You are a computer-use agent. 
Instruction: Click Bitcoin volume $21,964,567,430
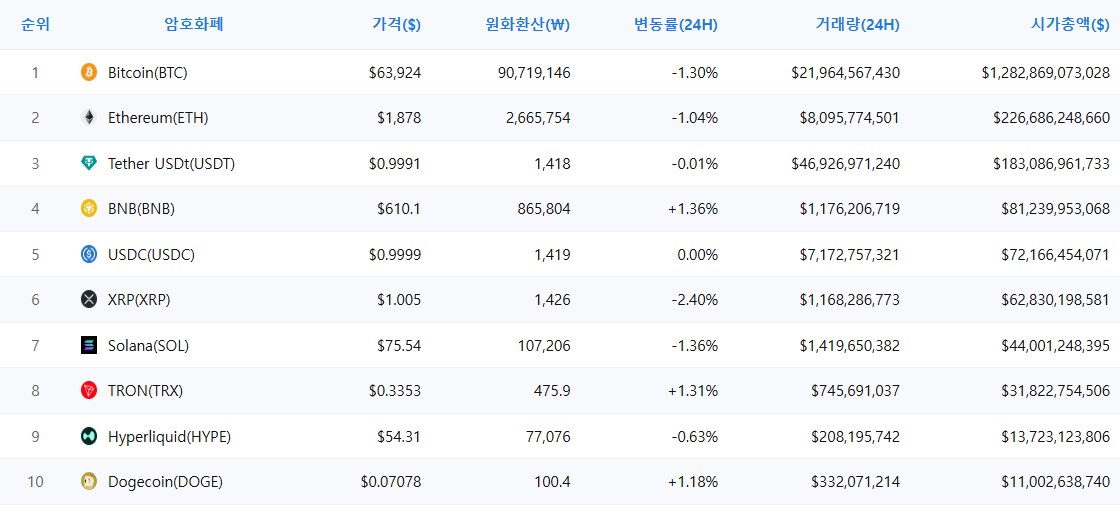tap(846, 72)
